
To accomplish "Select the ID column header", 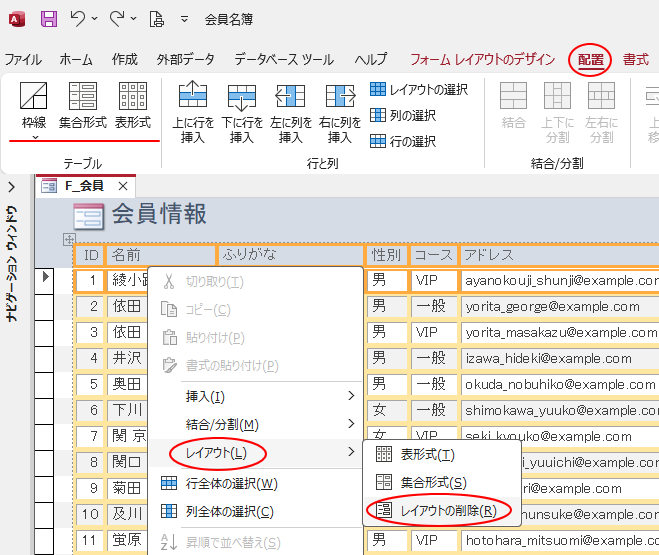I will [89, 255].
